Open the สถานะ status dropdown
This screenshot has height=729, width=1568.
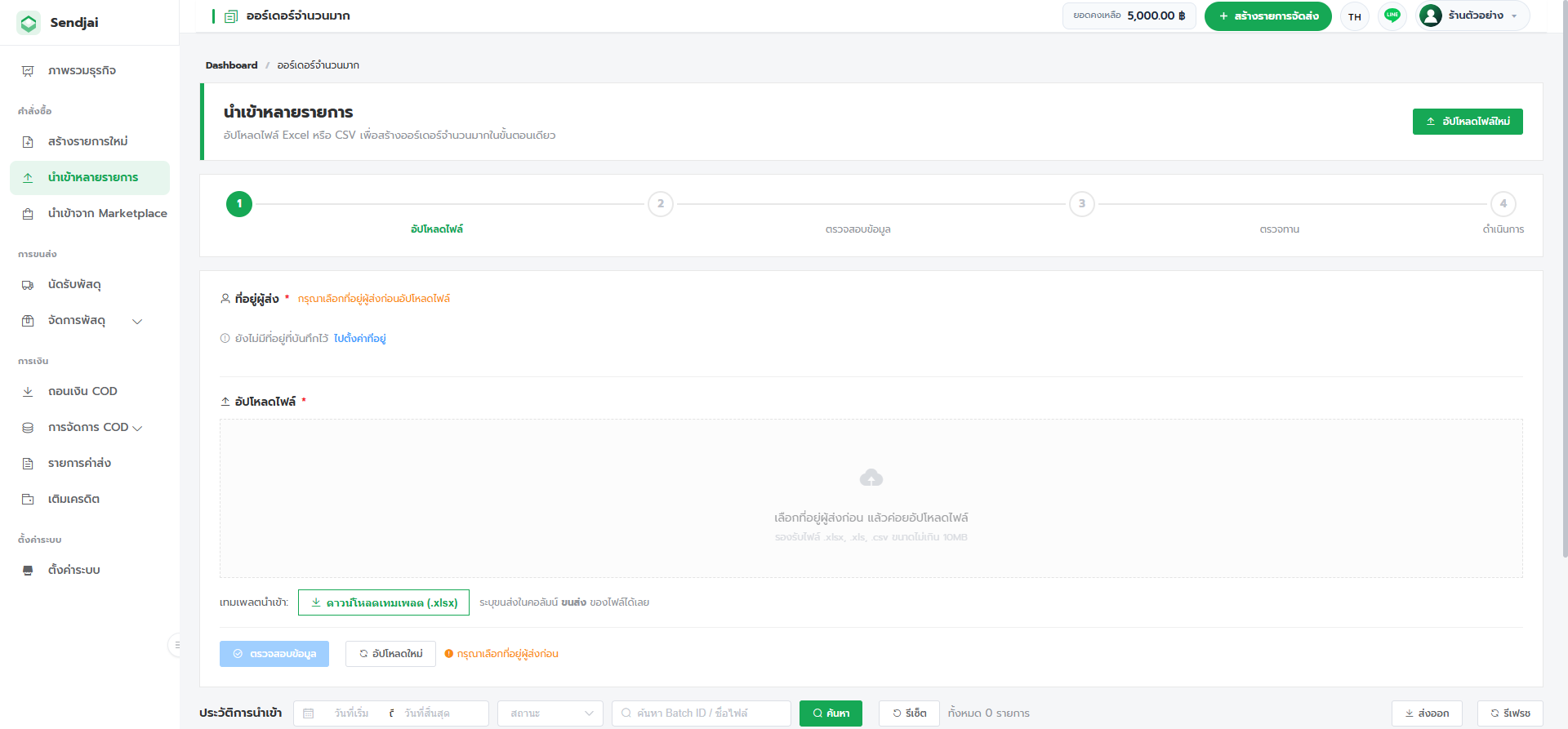(550, 713)
